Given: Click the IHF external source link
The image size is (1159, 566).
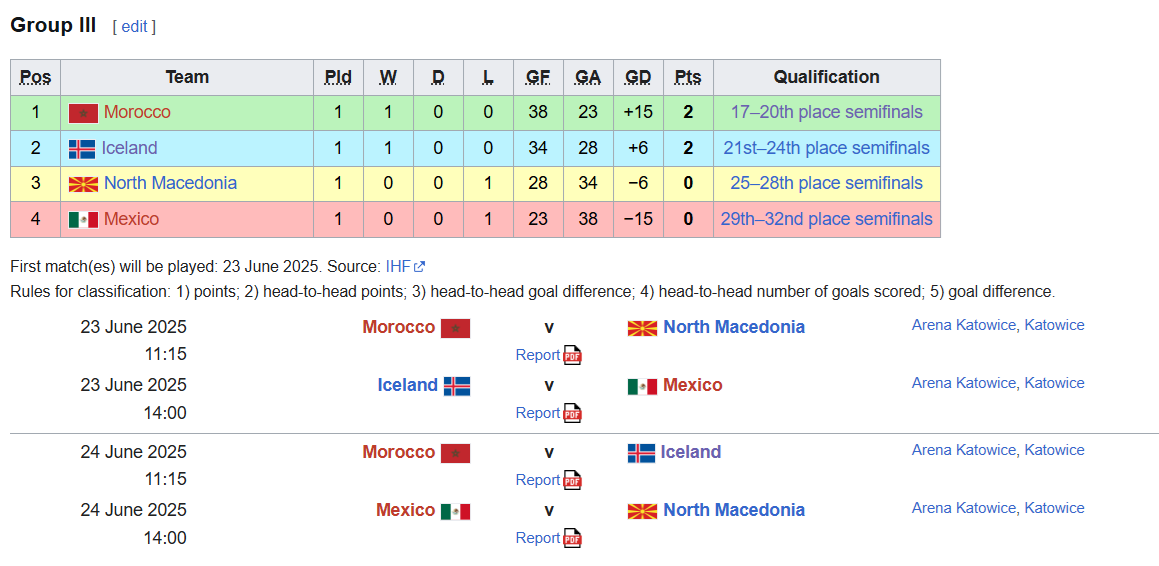Looking at the screenshot, I should click(405, 266).
